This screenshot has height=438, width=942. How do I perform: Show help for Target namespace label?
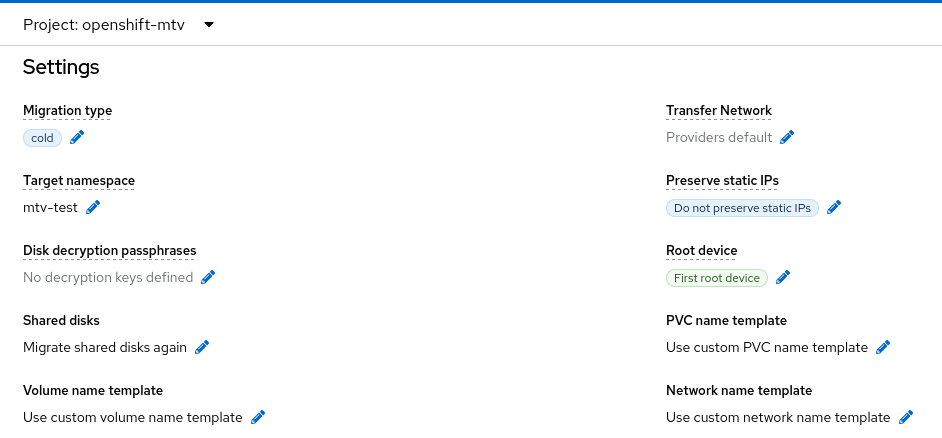[78, 181]
